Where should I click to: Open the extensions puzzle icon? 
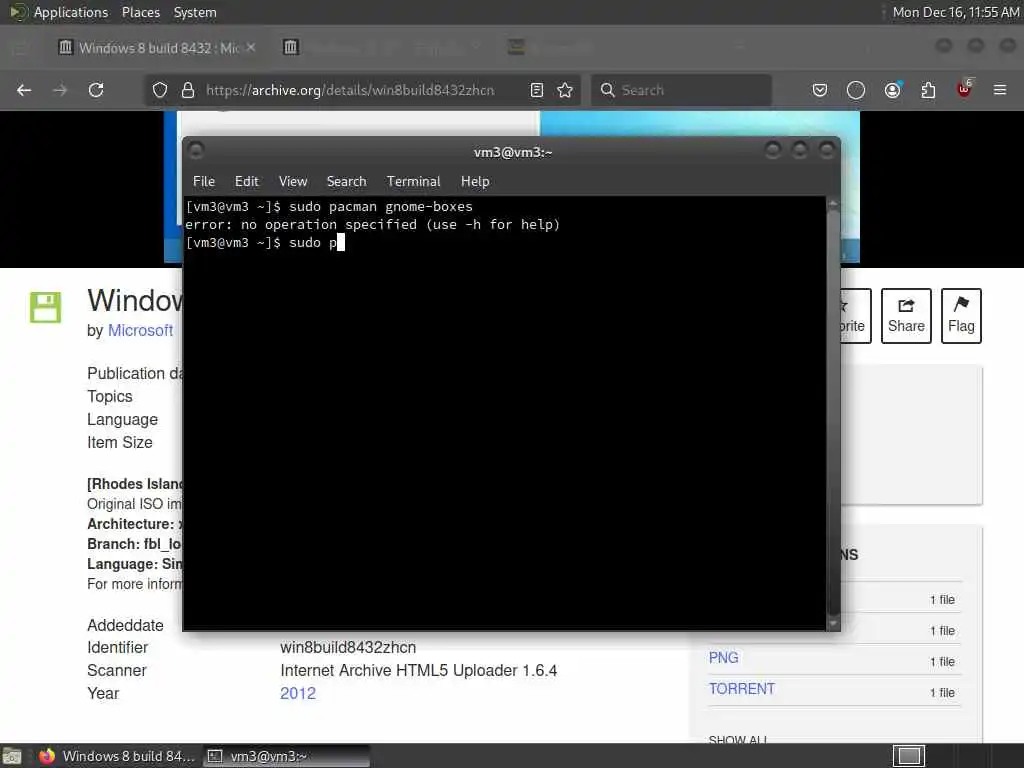click(x=928, y=90)
